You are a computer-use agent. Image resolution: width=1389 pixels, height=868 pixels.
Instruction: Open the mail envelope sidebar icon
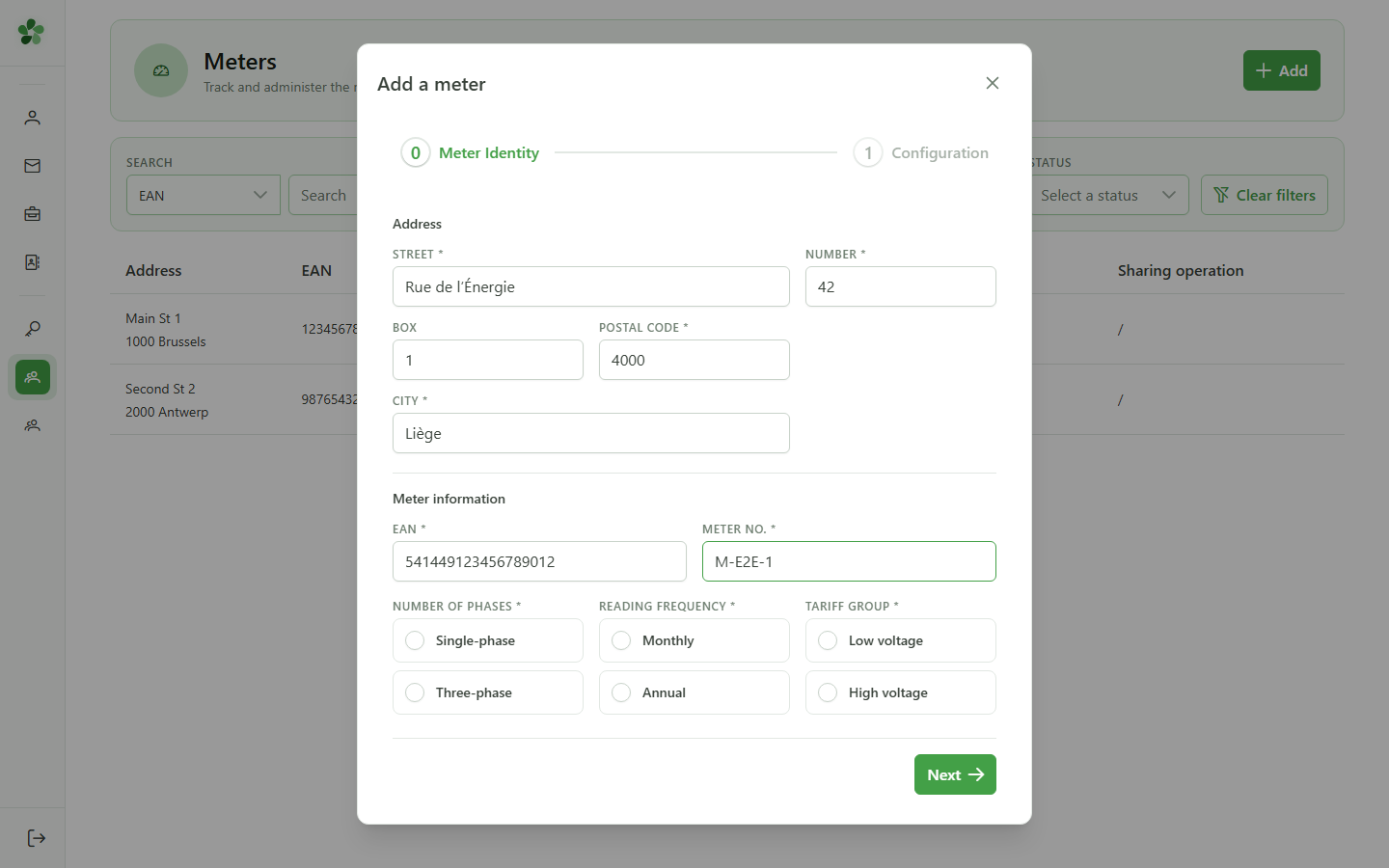tap(32, 166)
